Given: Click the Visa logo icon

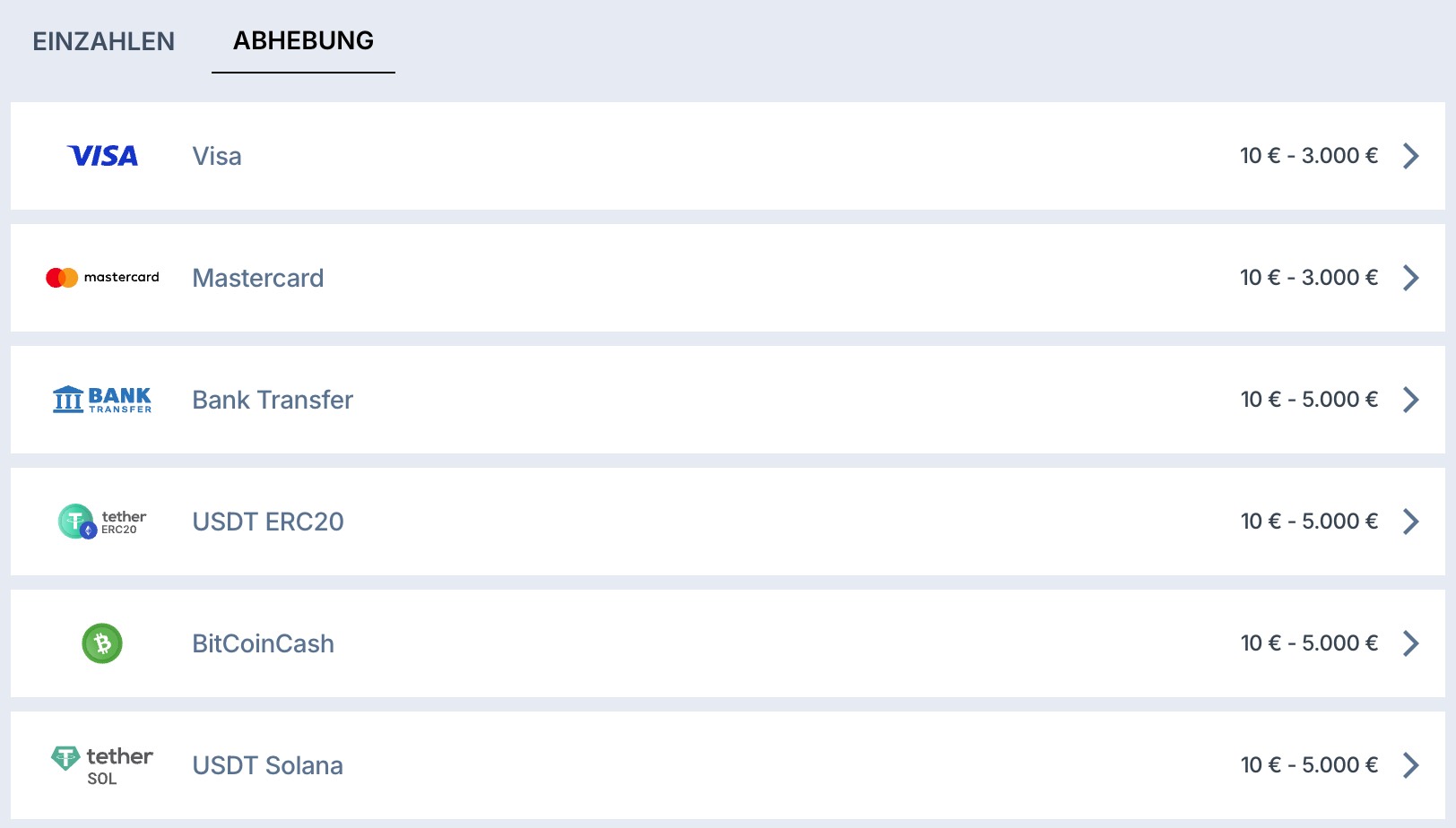Looking at the screenshot, I should tap(103, 156).
